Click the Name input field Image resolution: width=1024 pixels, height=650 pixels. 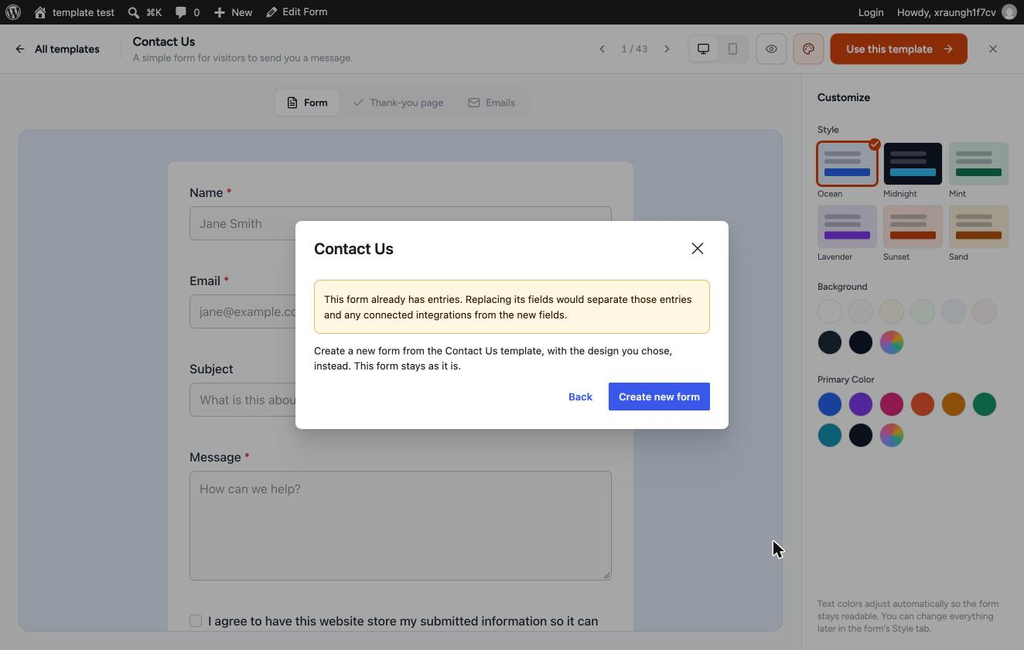click(x=400, y=223)
